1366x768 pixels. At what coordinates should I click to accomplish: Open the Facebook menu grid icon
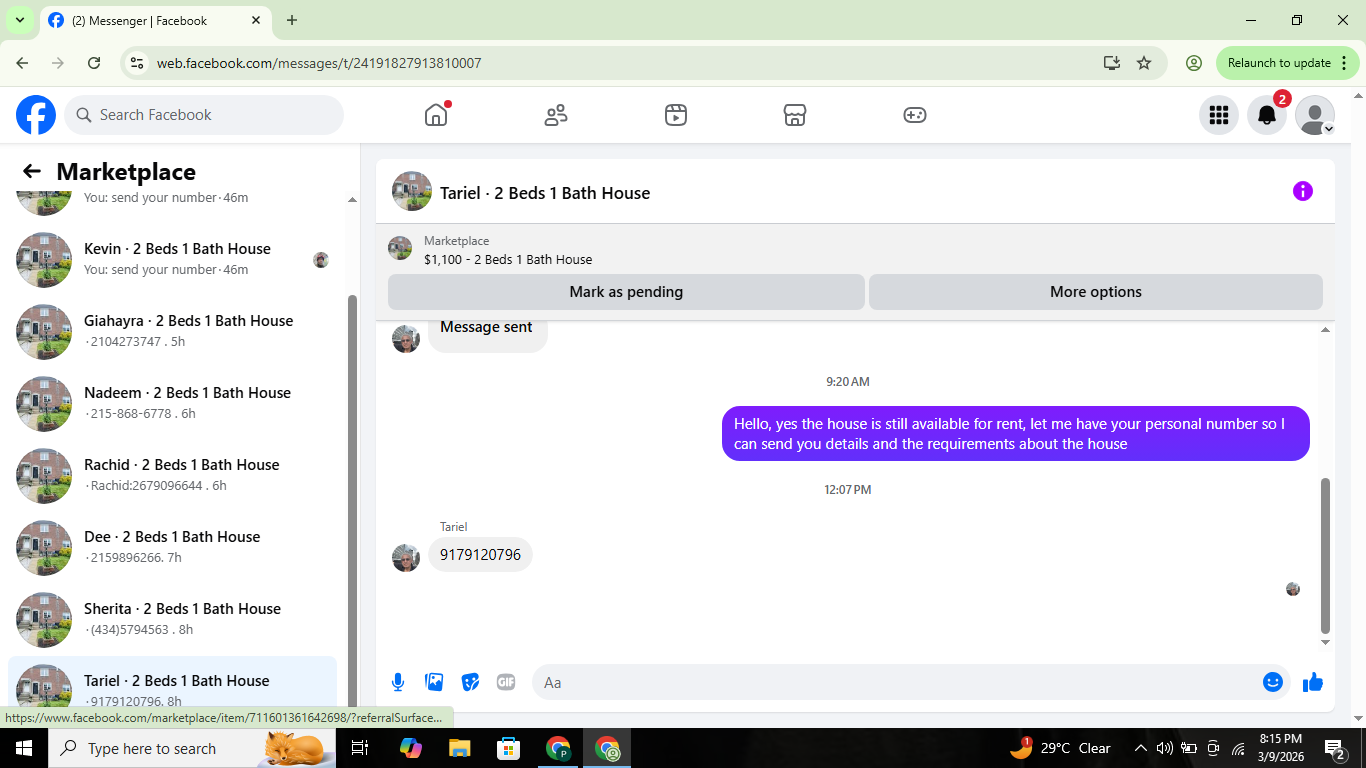pos(1219,115)
